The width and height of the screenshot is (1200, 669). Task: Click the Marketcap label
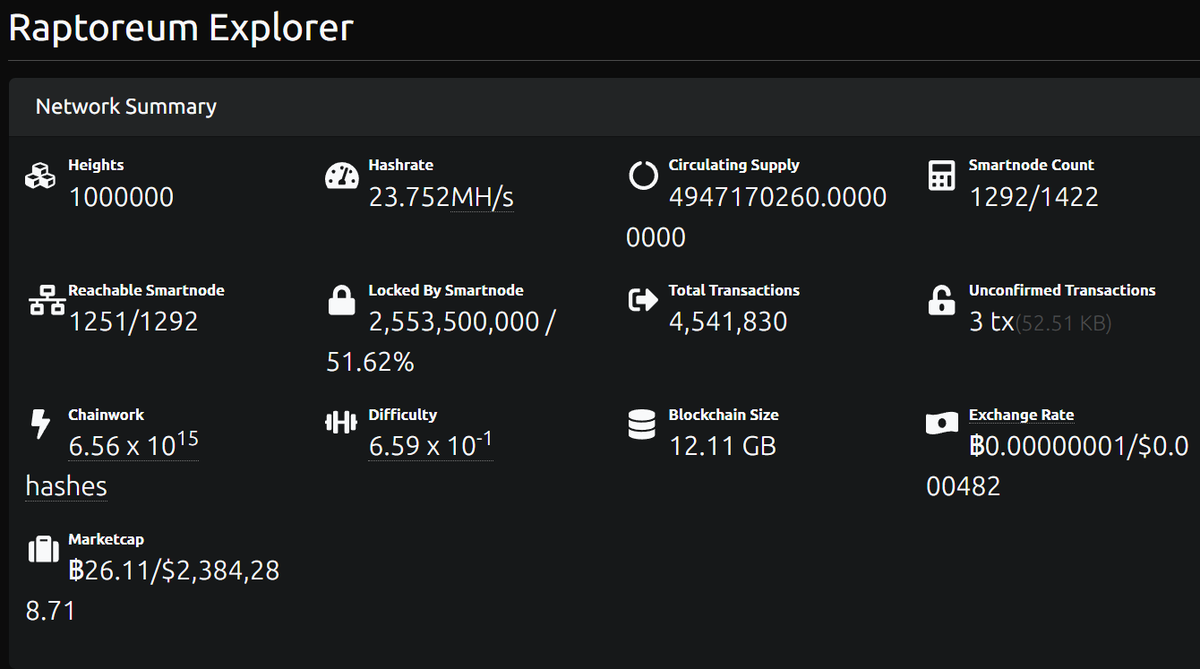(106, 540)
